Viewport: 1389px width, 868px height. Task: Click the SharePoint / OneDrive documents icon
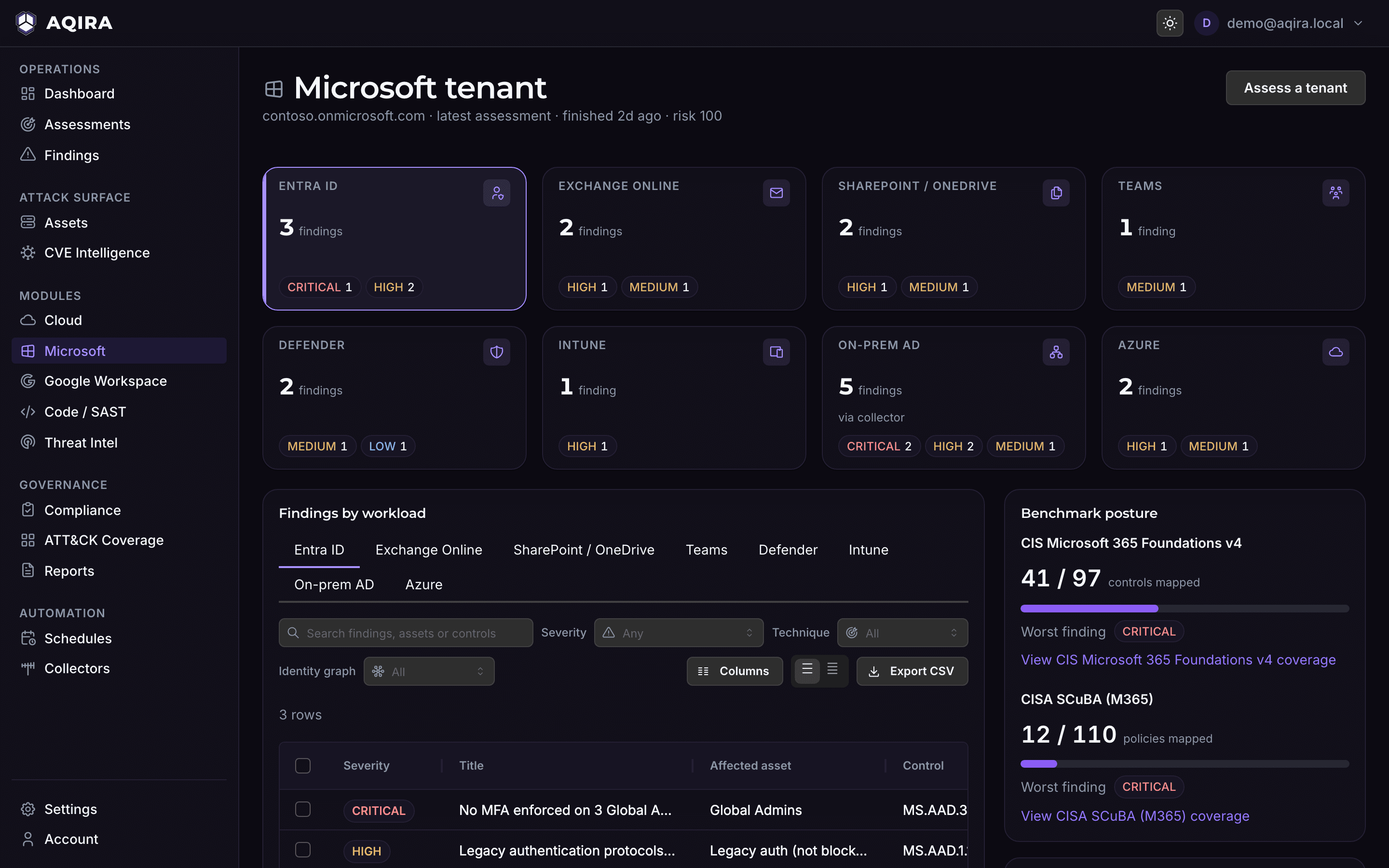pos(1056,193)
